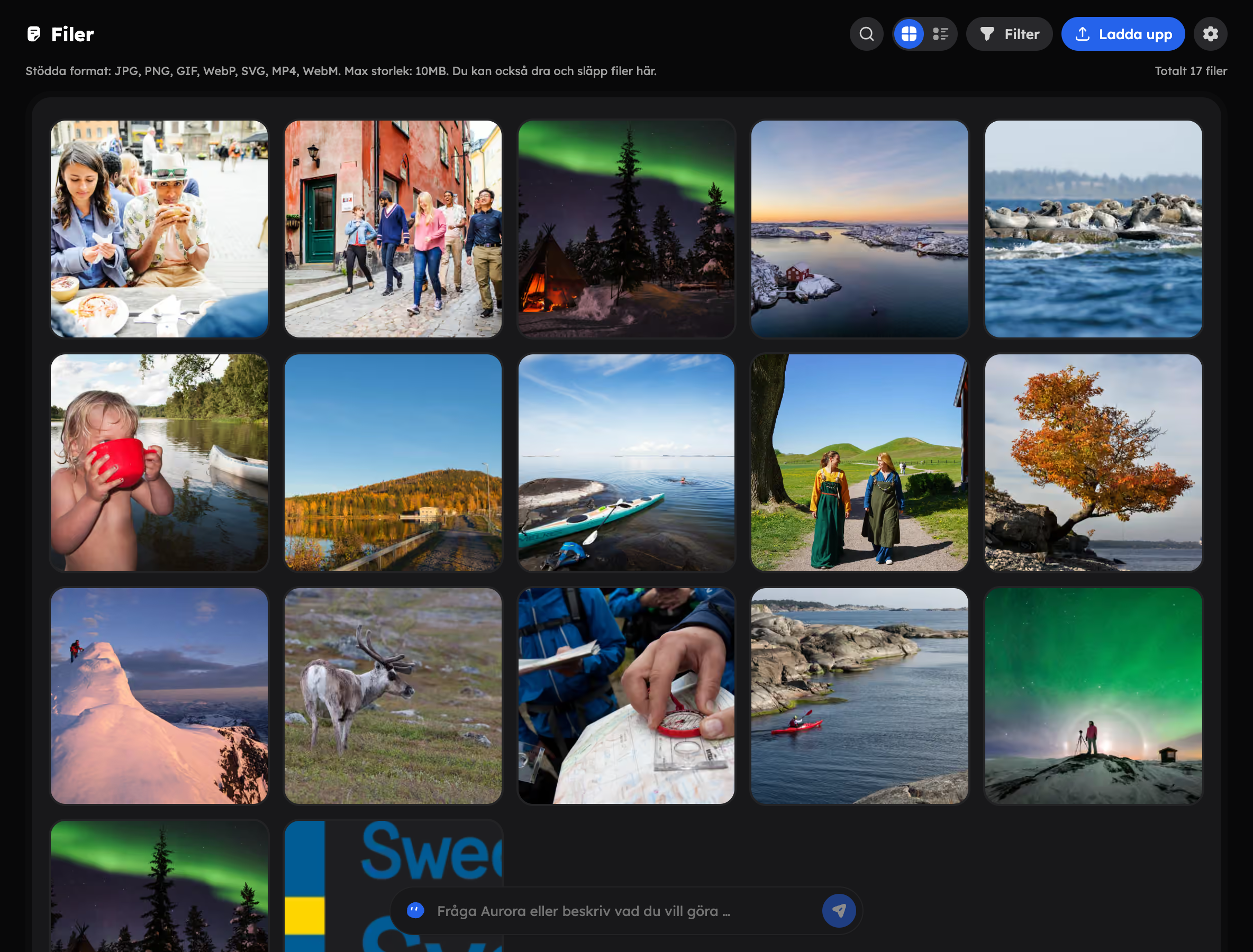Switch to list view
This screenshot has width=1253, height=952.
click(941, 34)
